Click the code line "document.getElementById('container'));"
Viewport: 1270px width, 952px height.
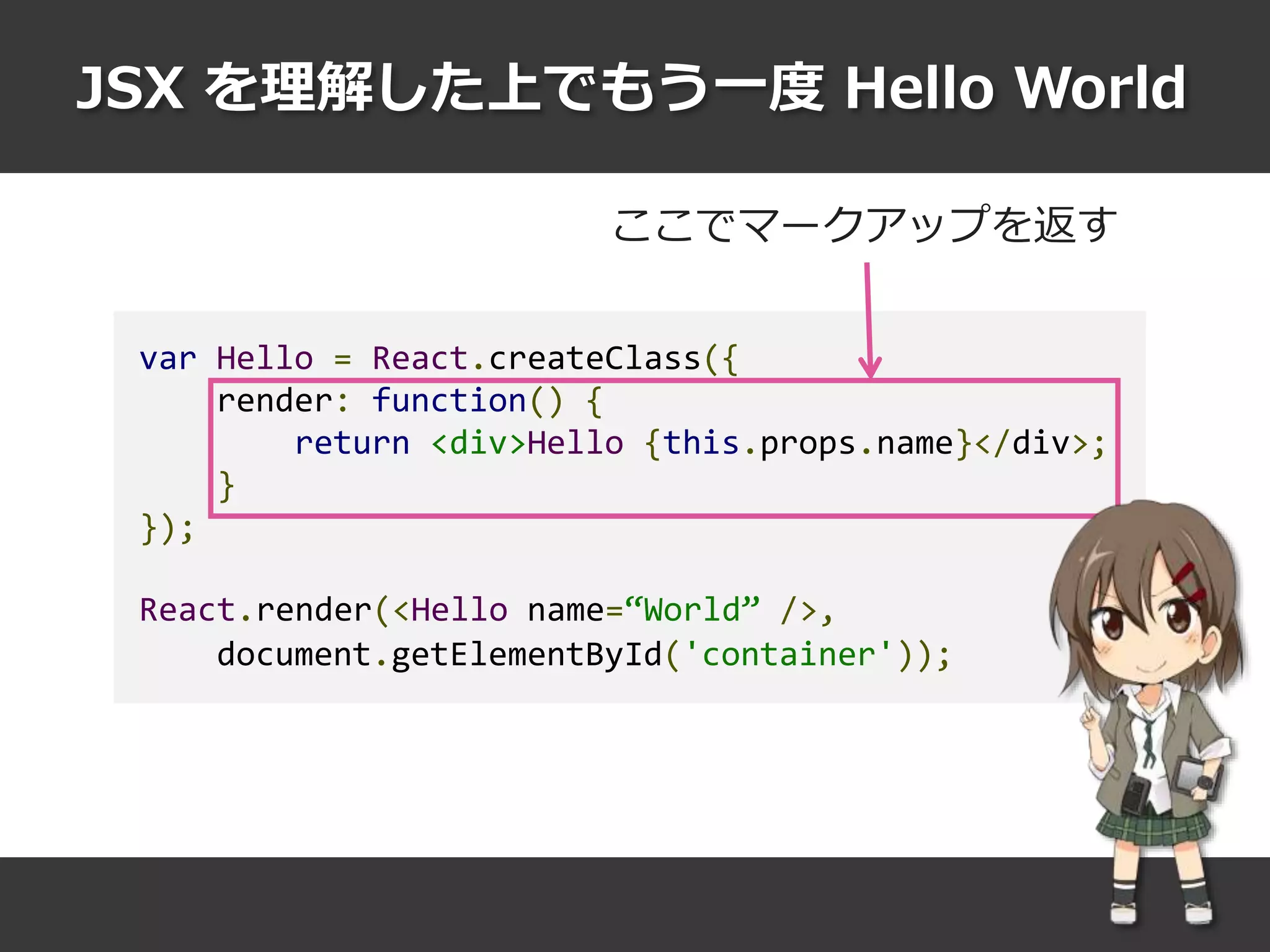(584, 654)
